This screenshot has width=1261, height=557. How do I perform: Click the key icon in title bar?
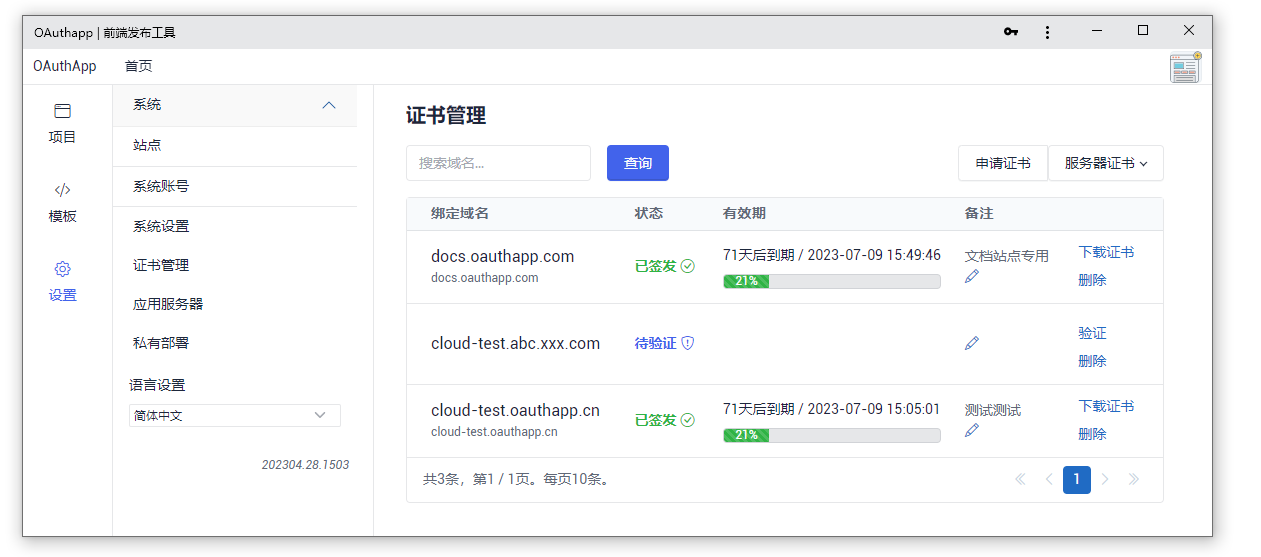[1011, 32]
